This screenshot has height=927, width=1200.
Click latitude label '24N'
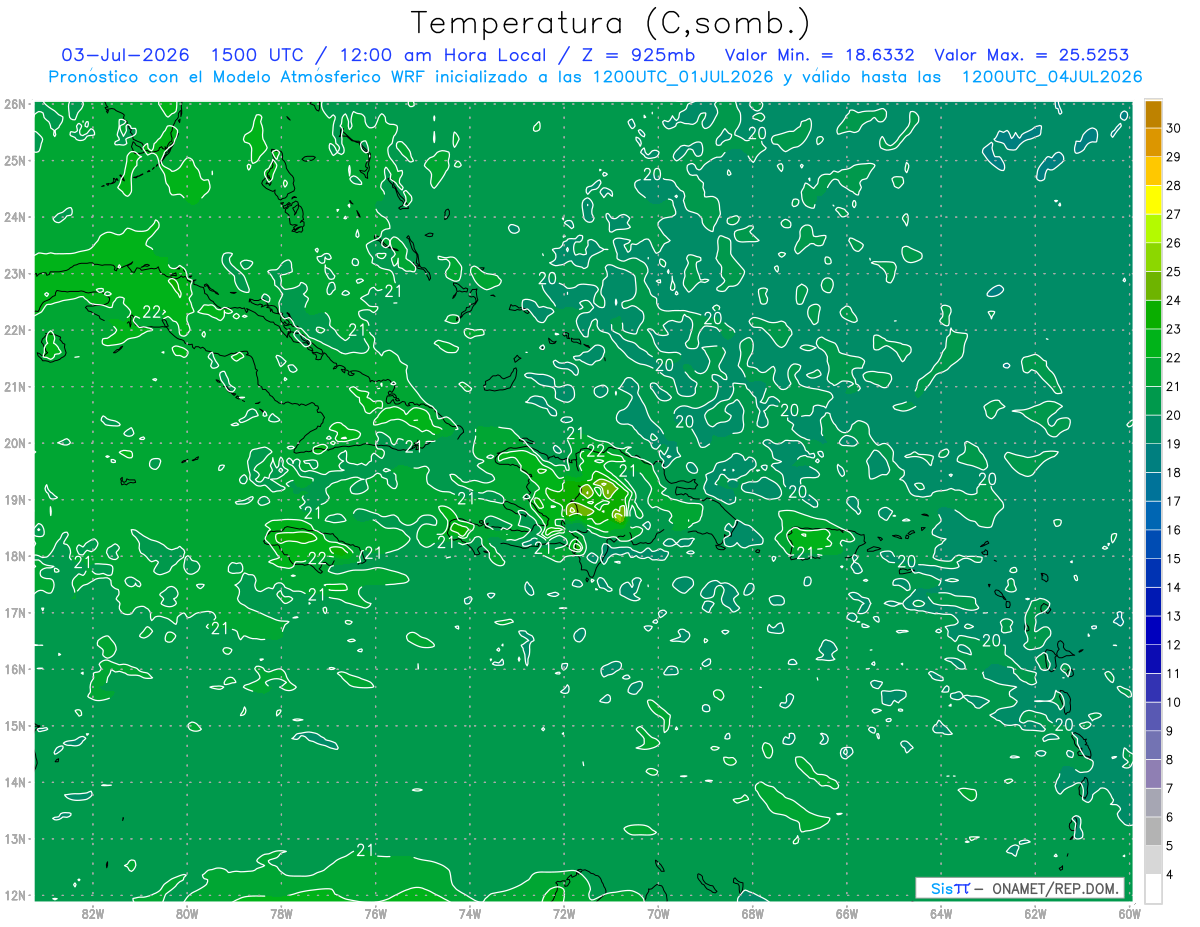tap(15, 217)
